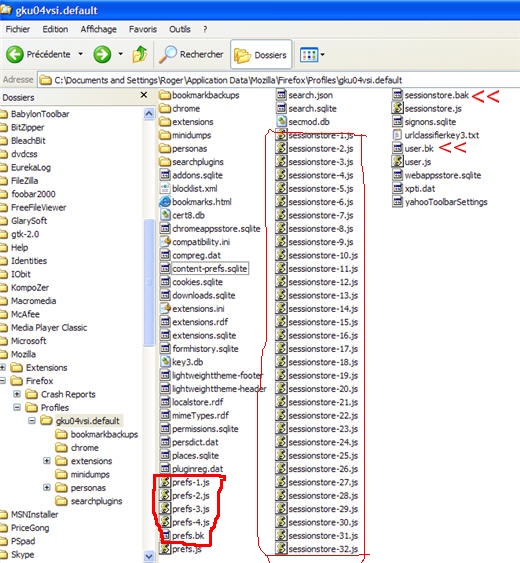Viewport: 520px width, 563px height.
Task: Select the places.sqlite file icon
Action: tap(165, 455)
